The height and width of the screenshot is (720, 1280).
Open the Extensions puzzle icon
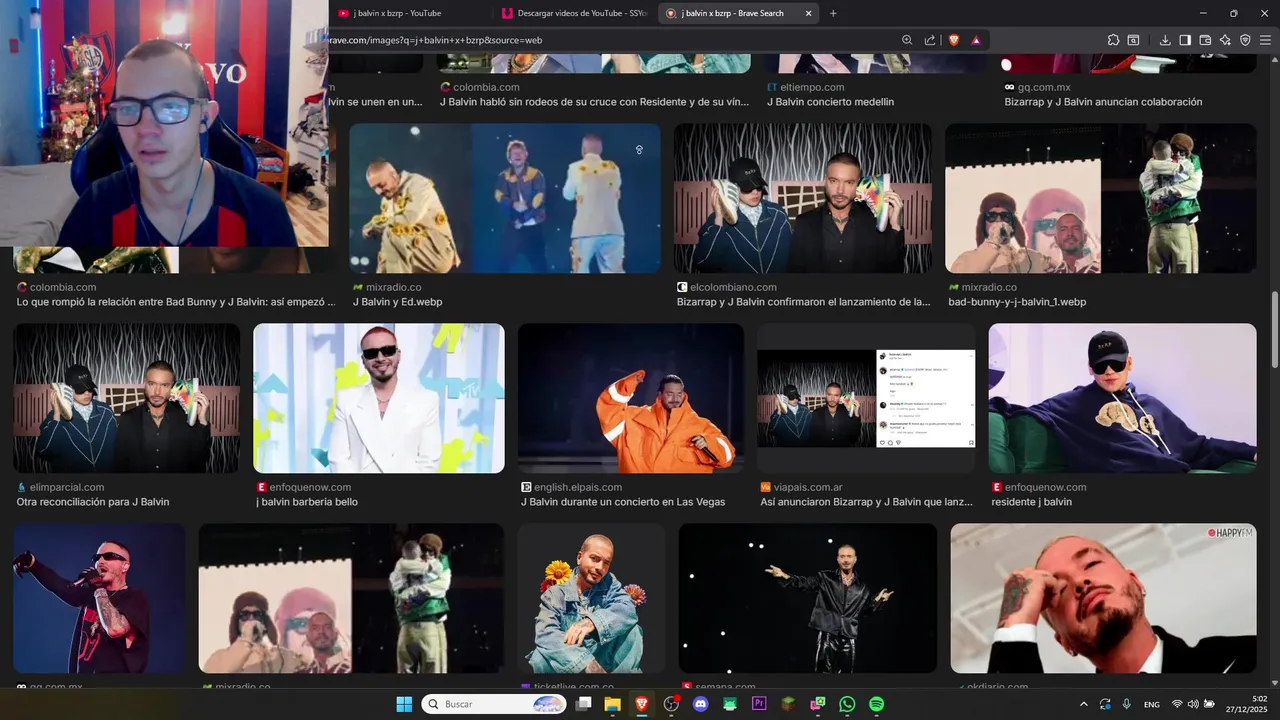(1113, 40)
